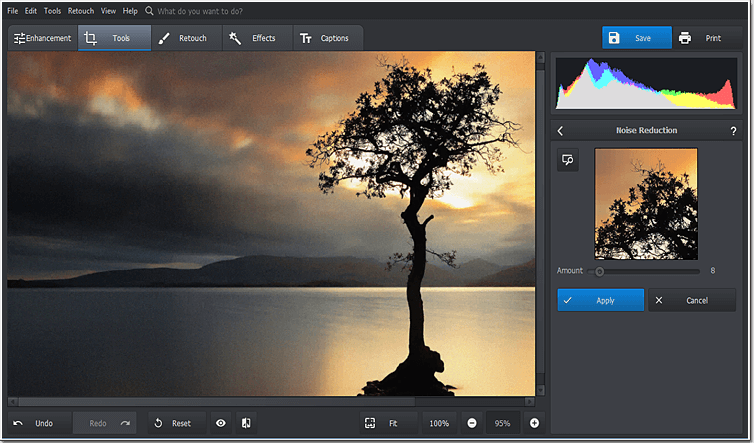Set zoom to 100%

(x=440, y=423)
